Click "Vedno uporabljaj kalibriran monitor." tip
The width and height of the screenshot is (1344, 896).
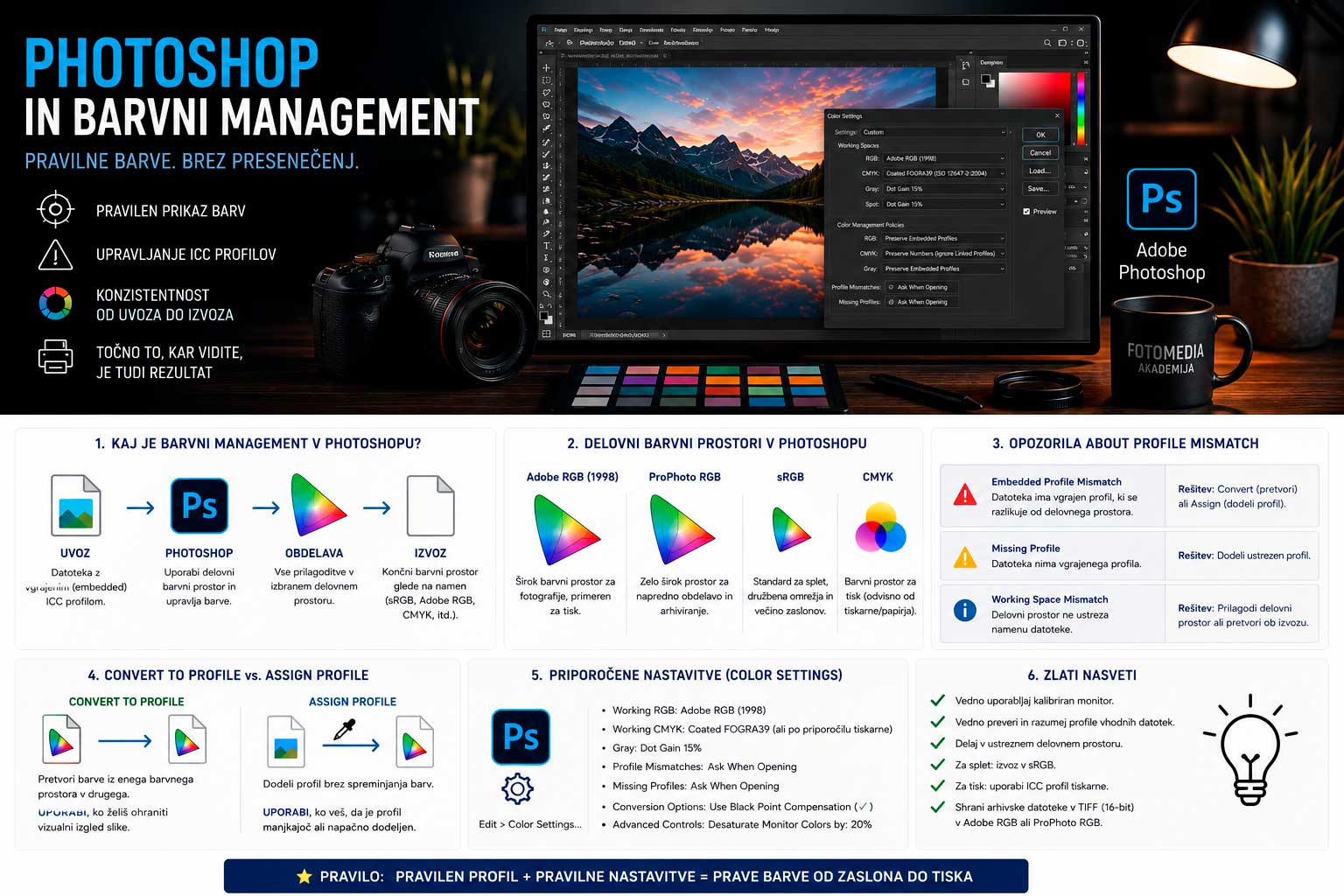[1034, 701]
